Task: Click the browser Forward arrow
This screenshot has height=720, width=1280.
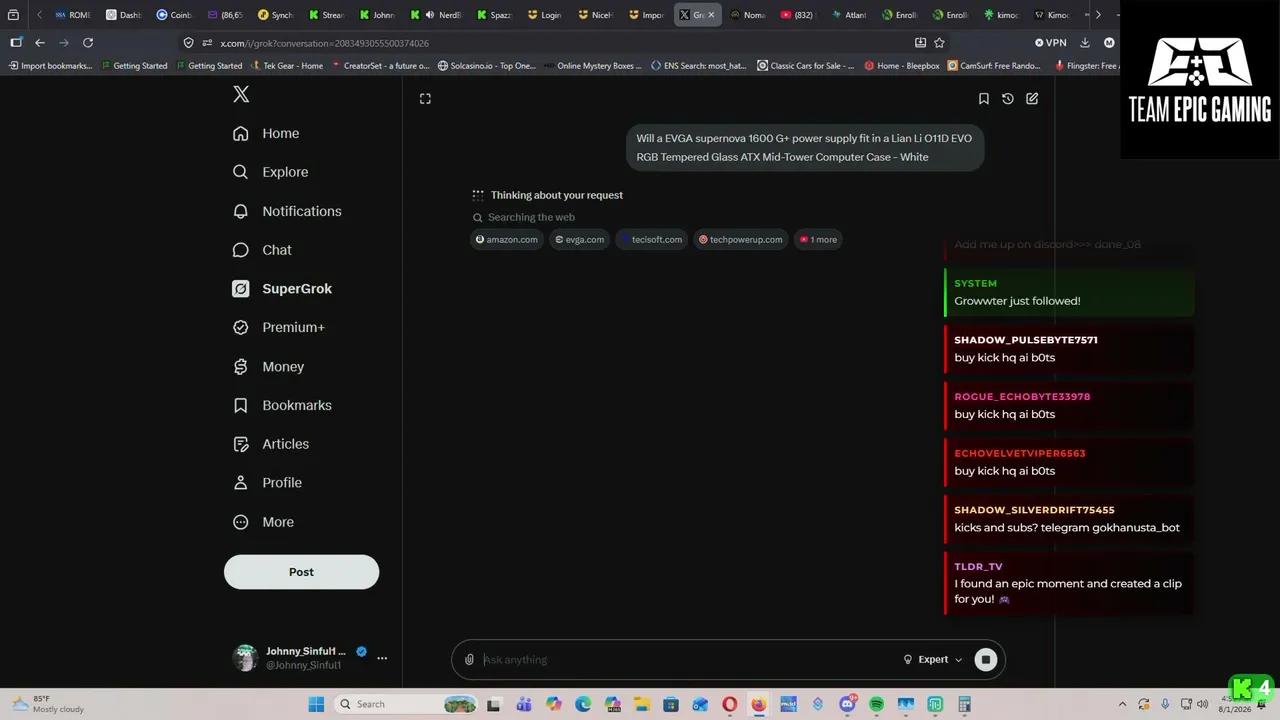Action: 64,43
